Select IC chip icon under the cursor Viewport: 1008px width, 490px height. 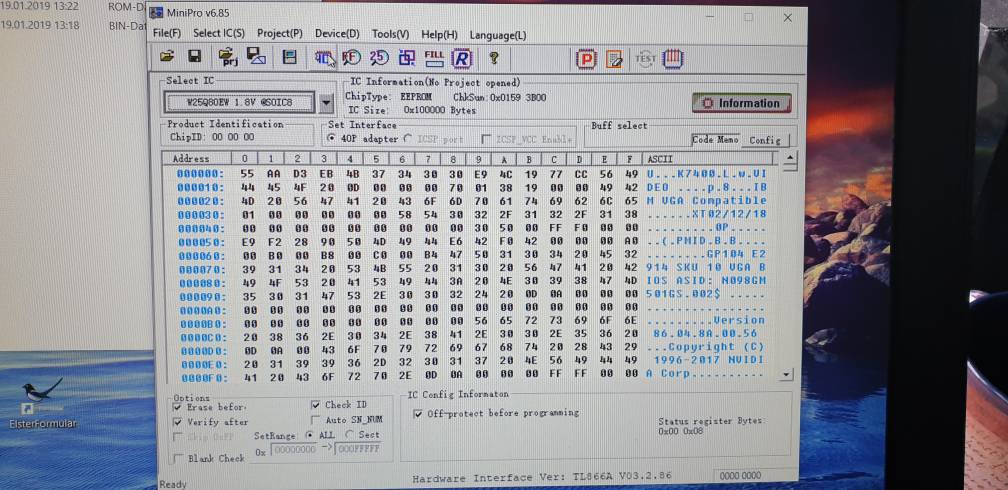click(x=323, y=59)
